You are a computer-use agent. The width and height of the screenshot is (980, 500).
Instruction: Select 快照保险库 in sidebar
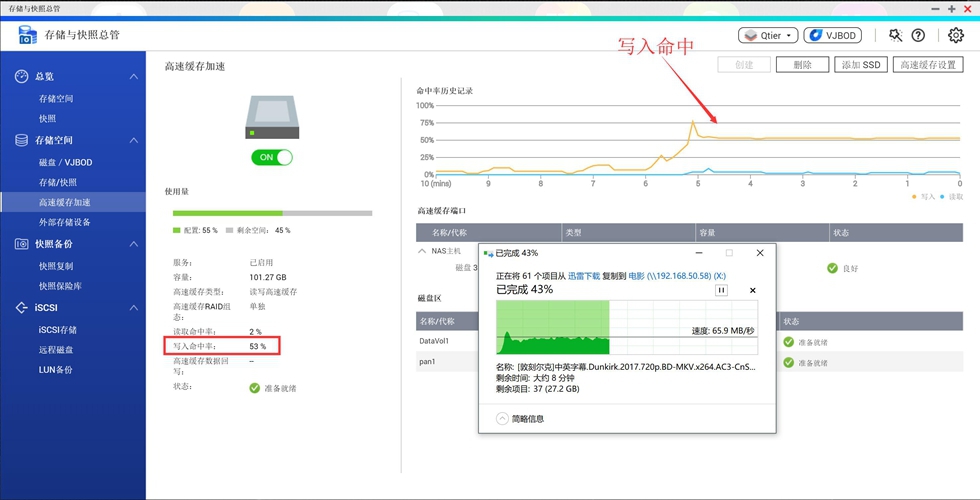tap(60, 286)
